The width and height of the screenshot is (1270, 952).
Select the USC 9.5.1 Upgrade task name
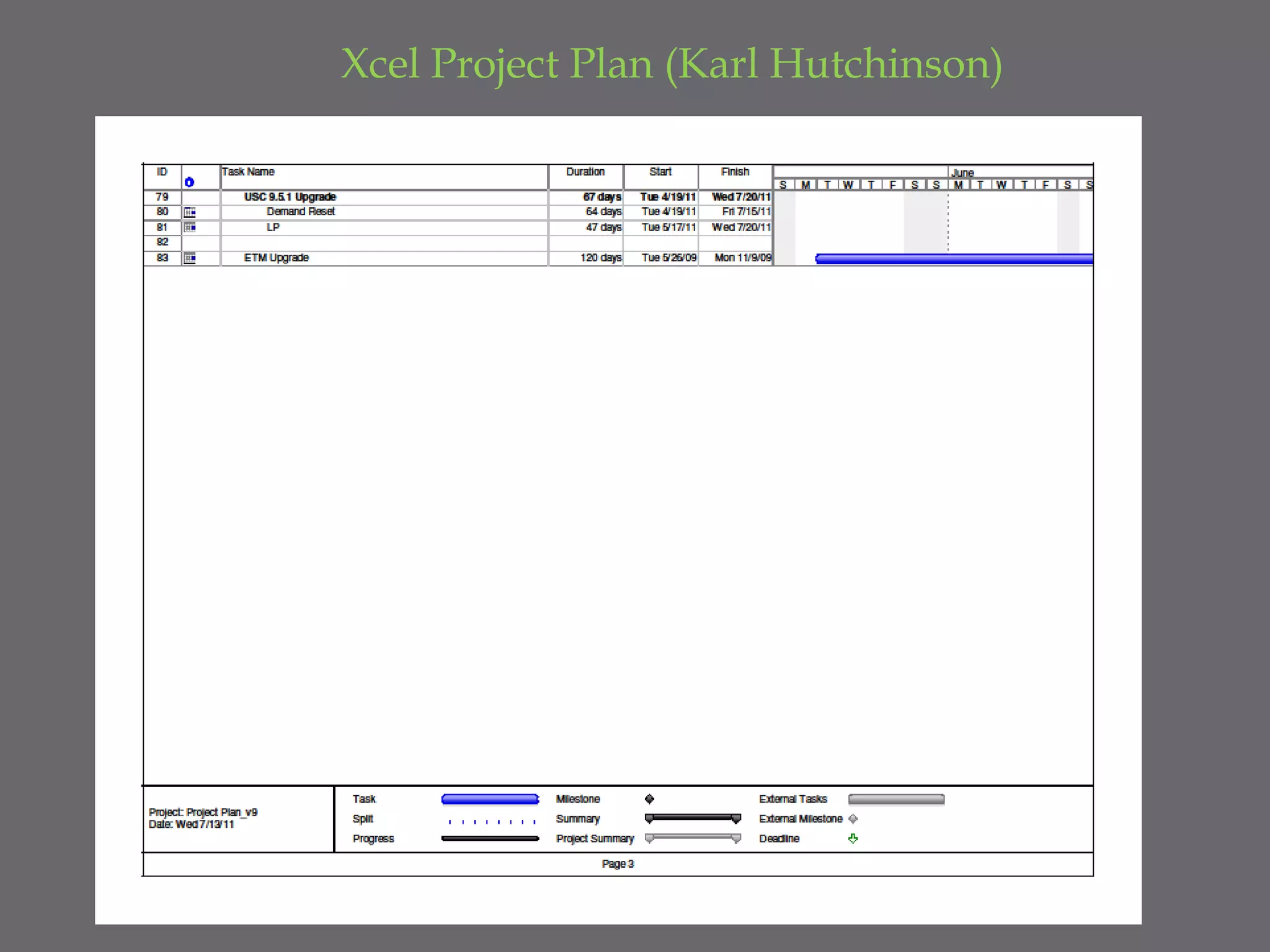point(290,196)
